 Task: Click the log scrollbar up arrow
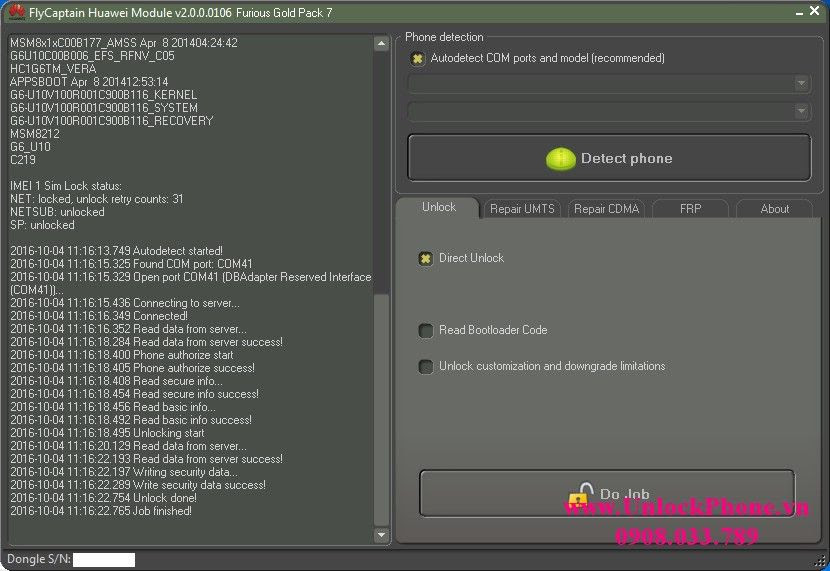click(381, 44)
